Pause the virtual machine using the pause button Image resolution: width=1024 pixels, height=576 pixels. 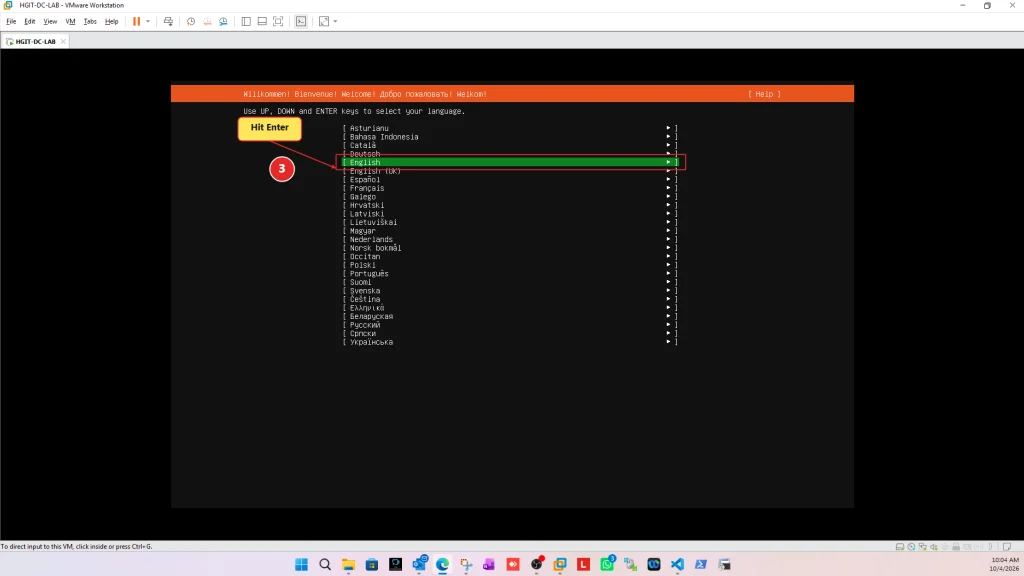tap(136, 22)
